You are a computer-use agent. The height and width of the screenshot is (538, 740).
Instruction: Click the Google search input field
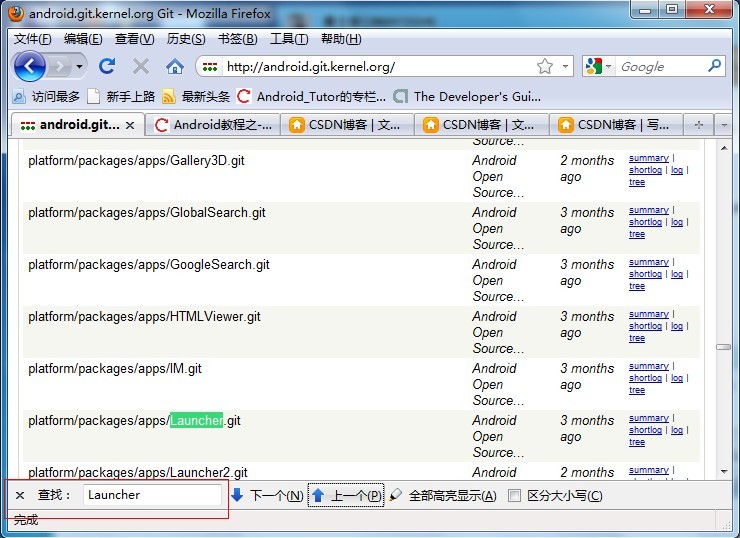click(662, 67)
